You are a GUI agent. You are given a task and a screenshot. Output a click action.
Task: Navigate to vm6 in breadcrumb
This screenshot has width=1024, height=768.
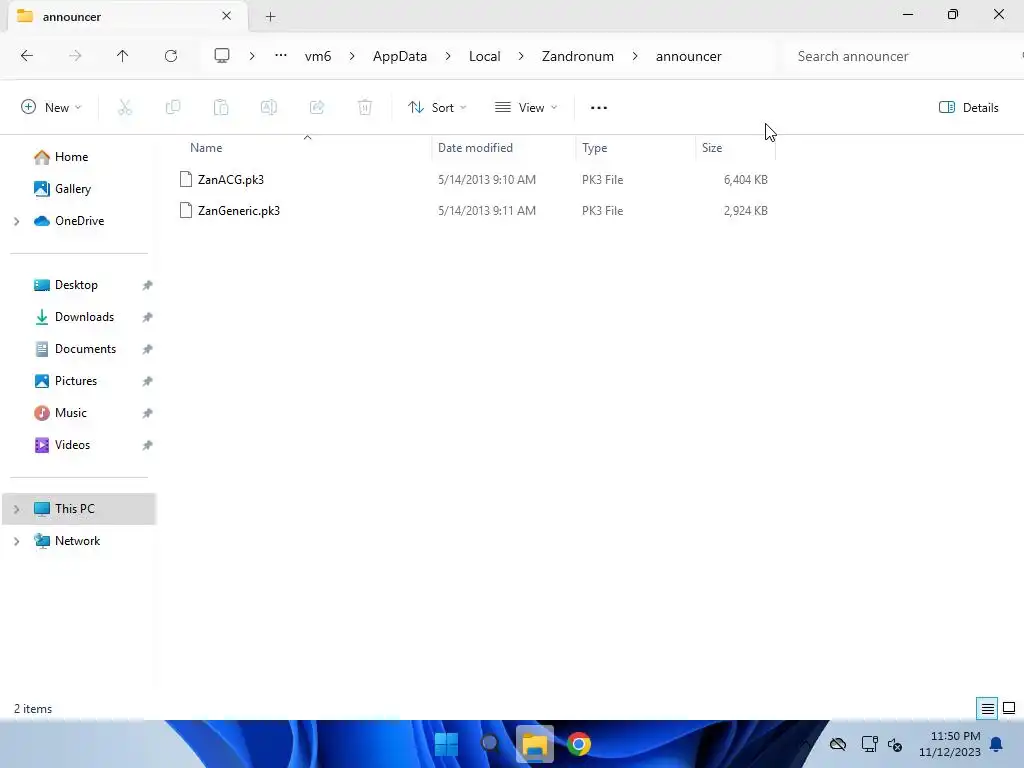click(x=318, y=56)
